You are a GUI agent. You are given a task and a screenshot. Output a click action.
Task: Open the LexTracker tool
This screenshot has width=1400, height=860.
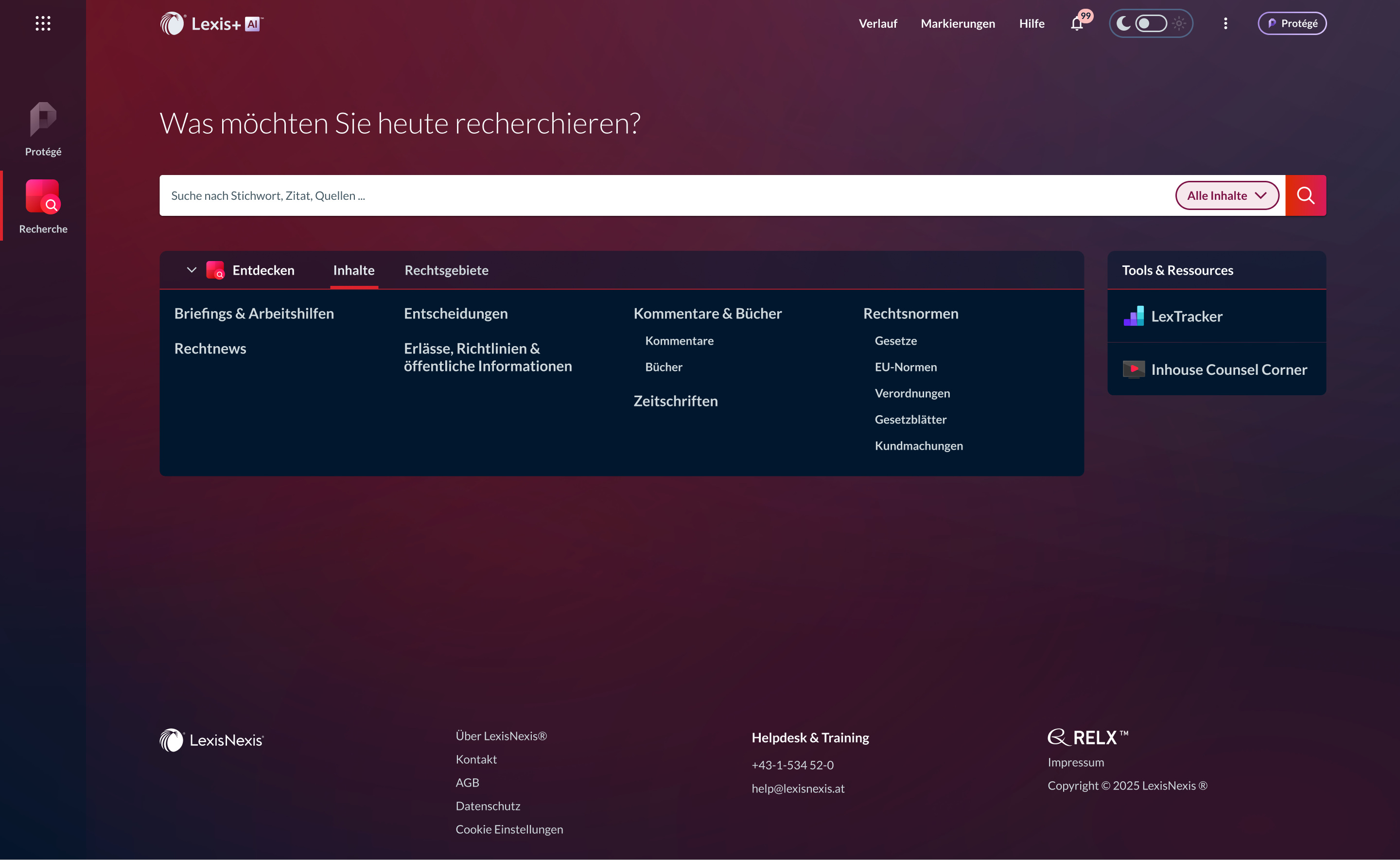click(x=1186, y=316)
